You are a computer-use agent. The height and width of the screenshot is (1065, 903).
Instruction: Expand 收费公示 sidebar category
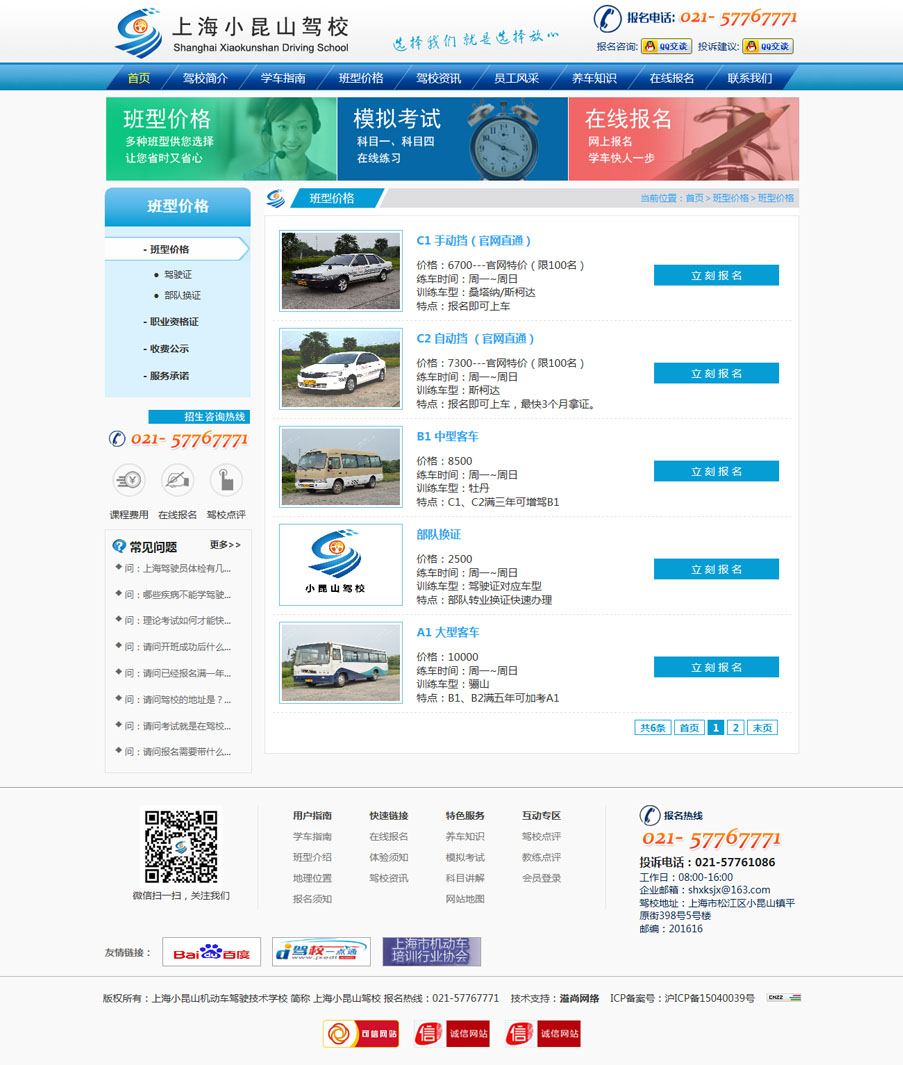[x=169, y=349]
